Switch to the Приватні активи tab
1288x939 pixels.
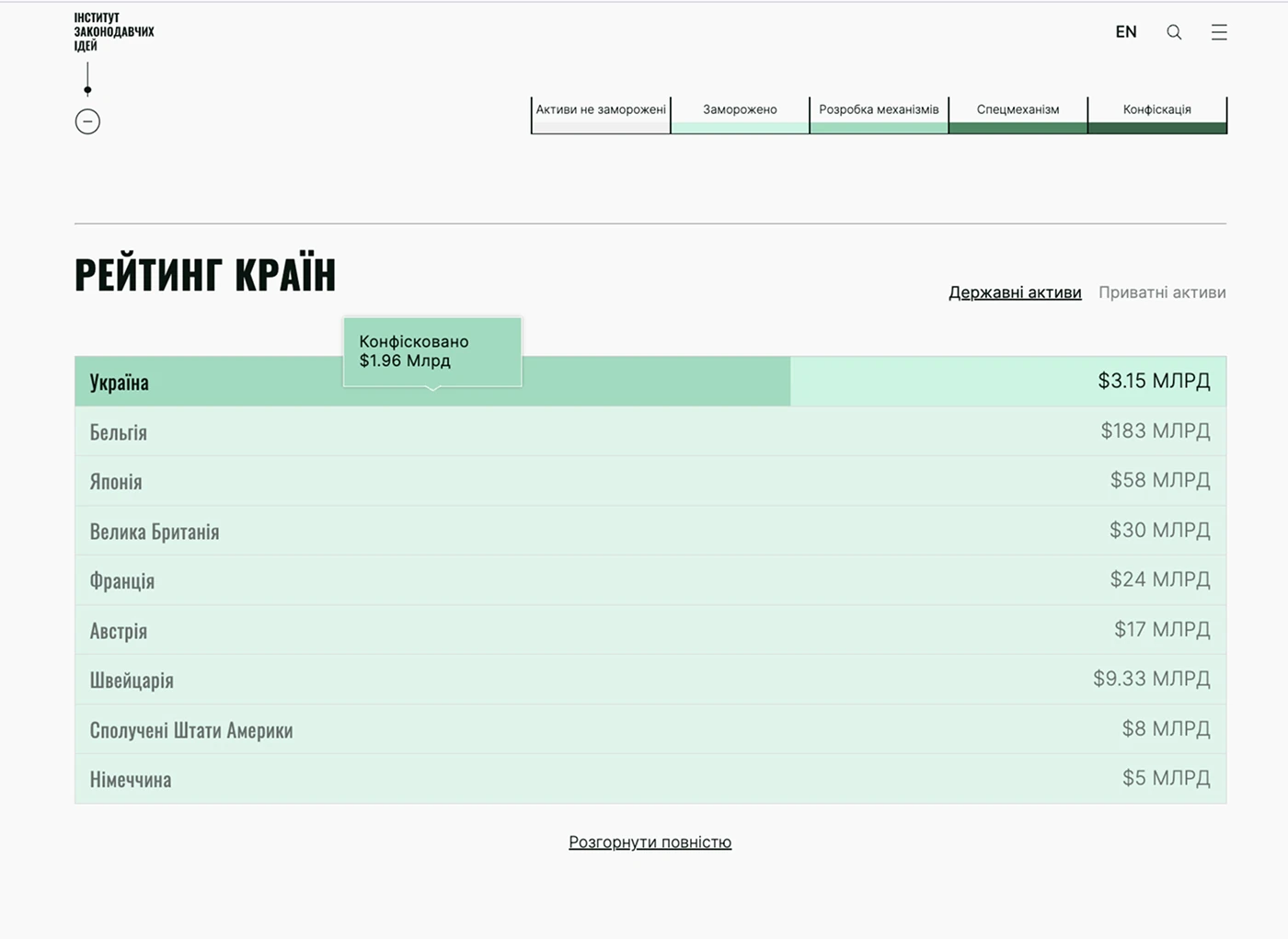1162,292
